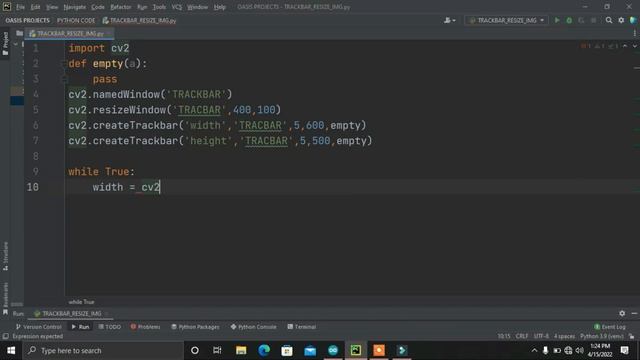Open the Python Console tool window

coord(253,327)
